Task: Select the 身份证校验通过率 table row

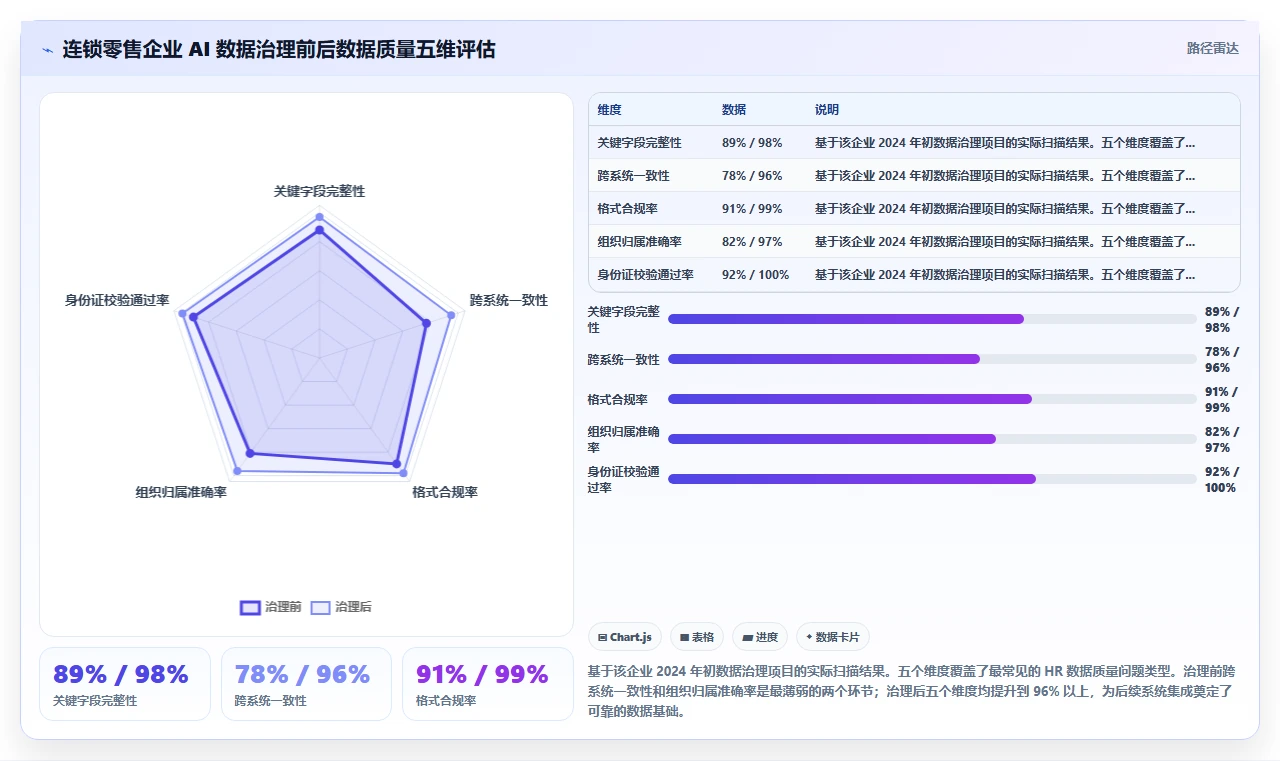Action: coord(914,275)
